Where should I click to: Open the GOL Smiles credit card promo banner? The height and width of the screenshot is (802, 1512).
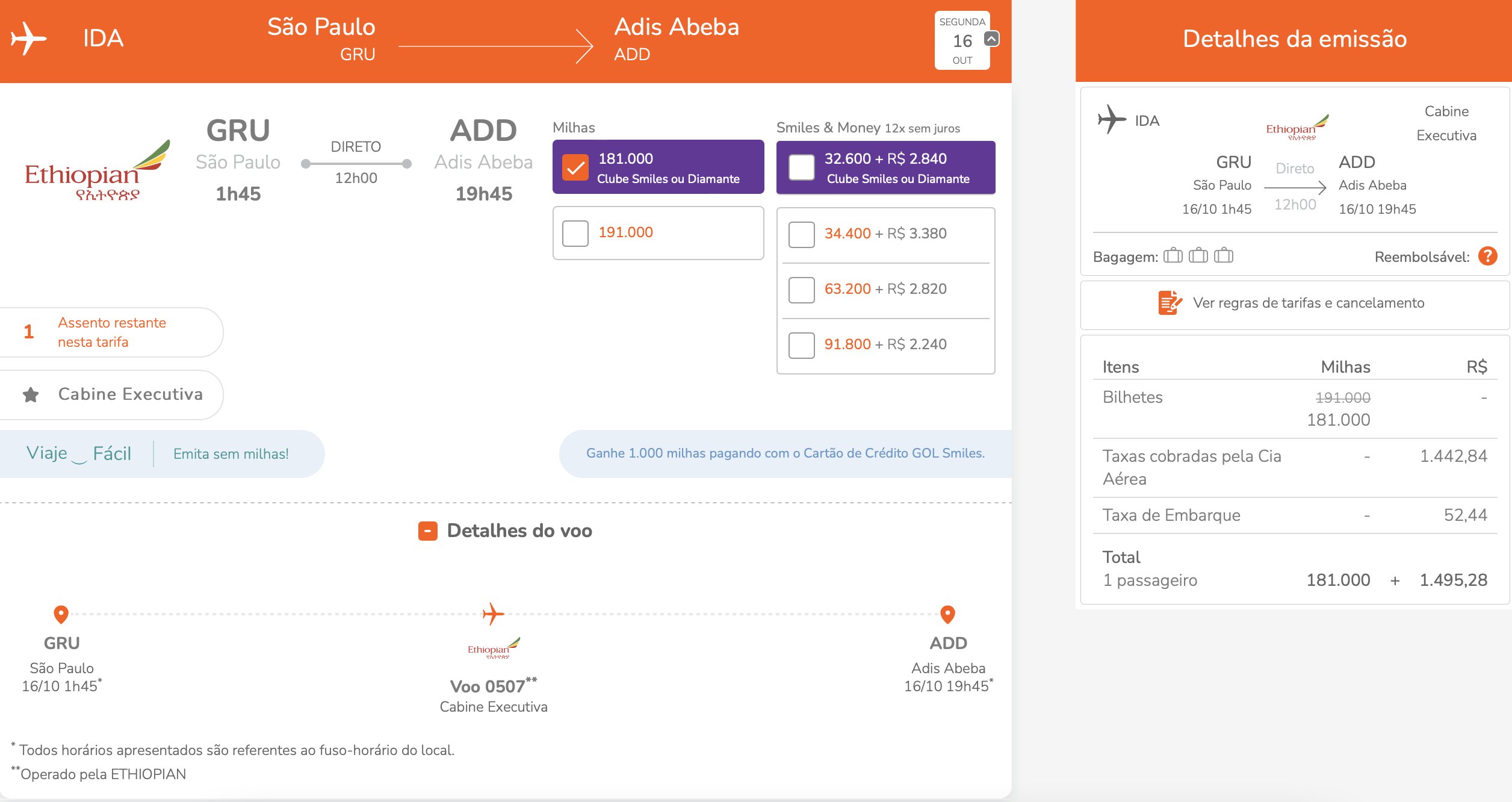click(785, 453)
